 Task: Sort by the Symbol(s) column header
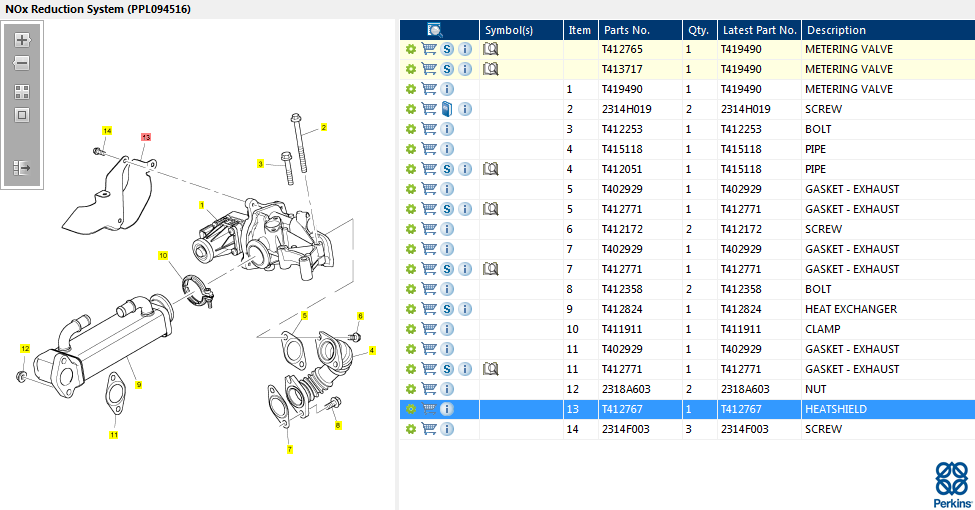[521, 30]
